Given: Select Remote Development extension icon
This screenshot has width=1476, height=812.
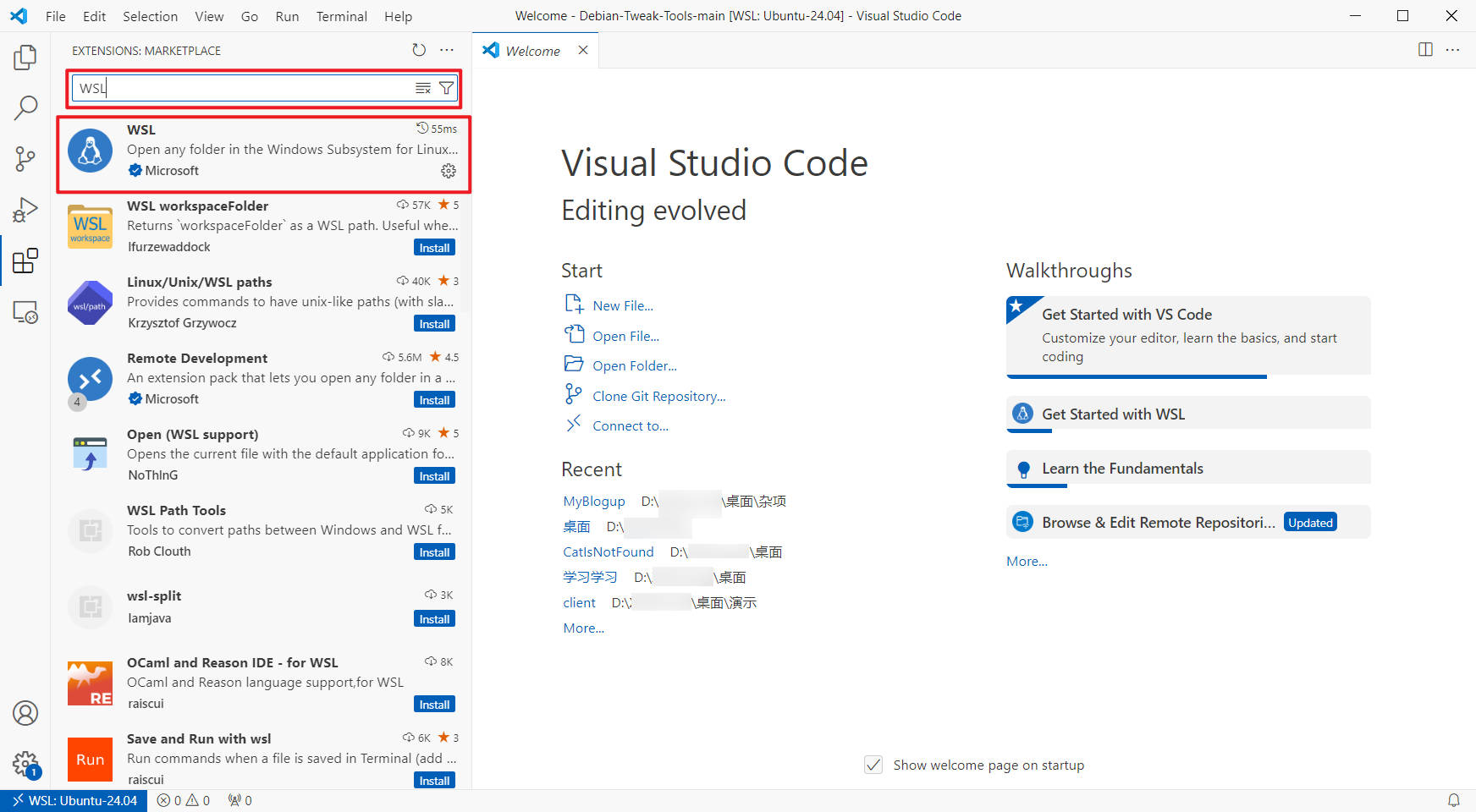Looking at the screenshot, I should [x=90, y=379].
